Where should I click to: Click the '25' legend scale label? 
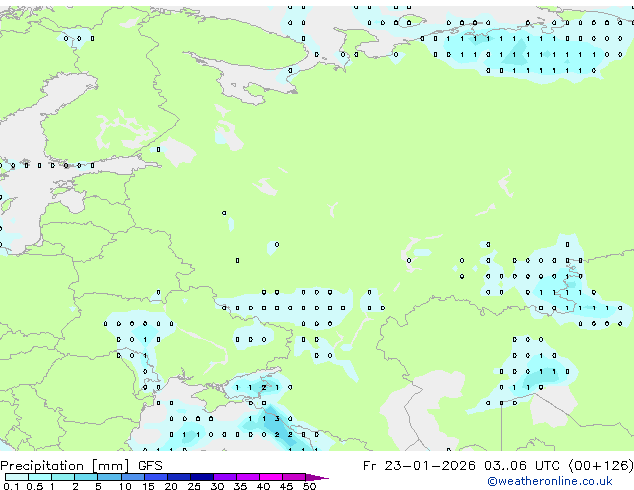pyautogui.click(x=194, y=486)
